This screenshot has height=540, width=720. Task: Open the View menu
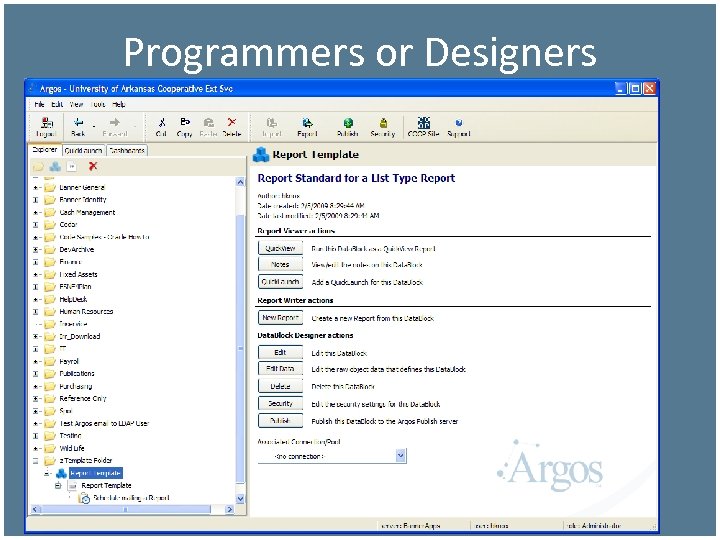coord(76,104)
